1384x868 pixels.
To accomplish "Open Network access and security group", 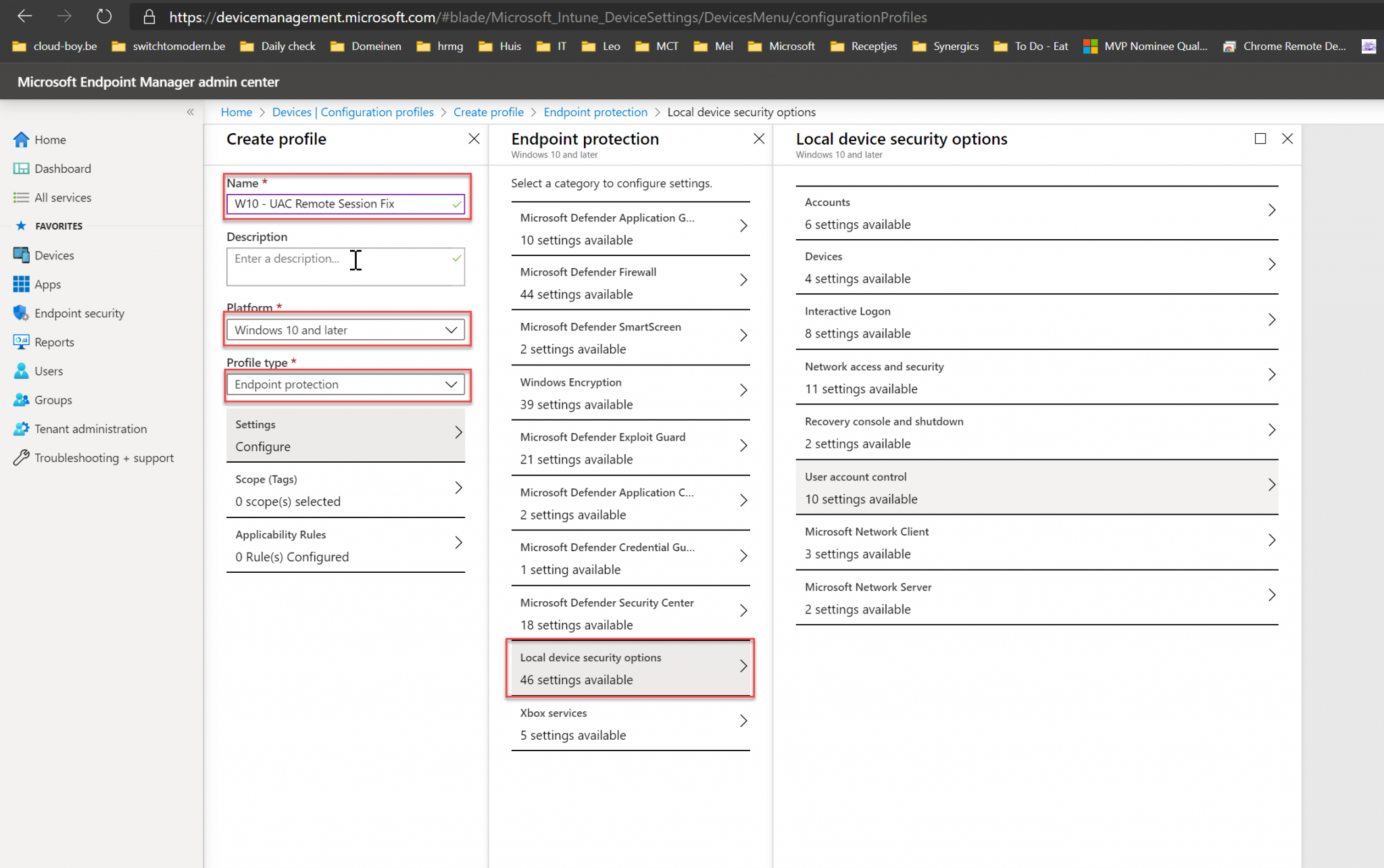I will [x=1037, y=378].
